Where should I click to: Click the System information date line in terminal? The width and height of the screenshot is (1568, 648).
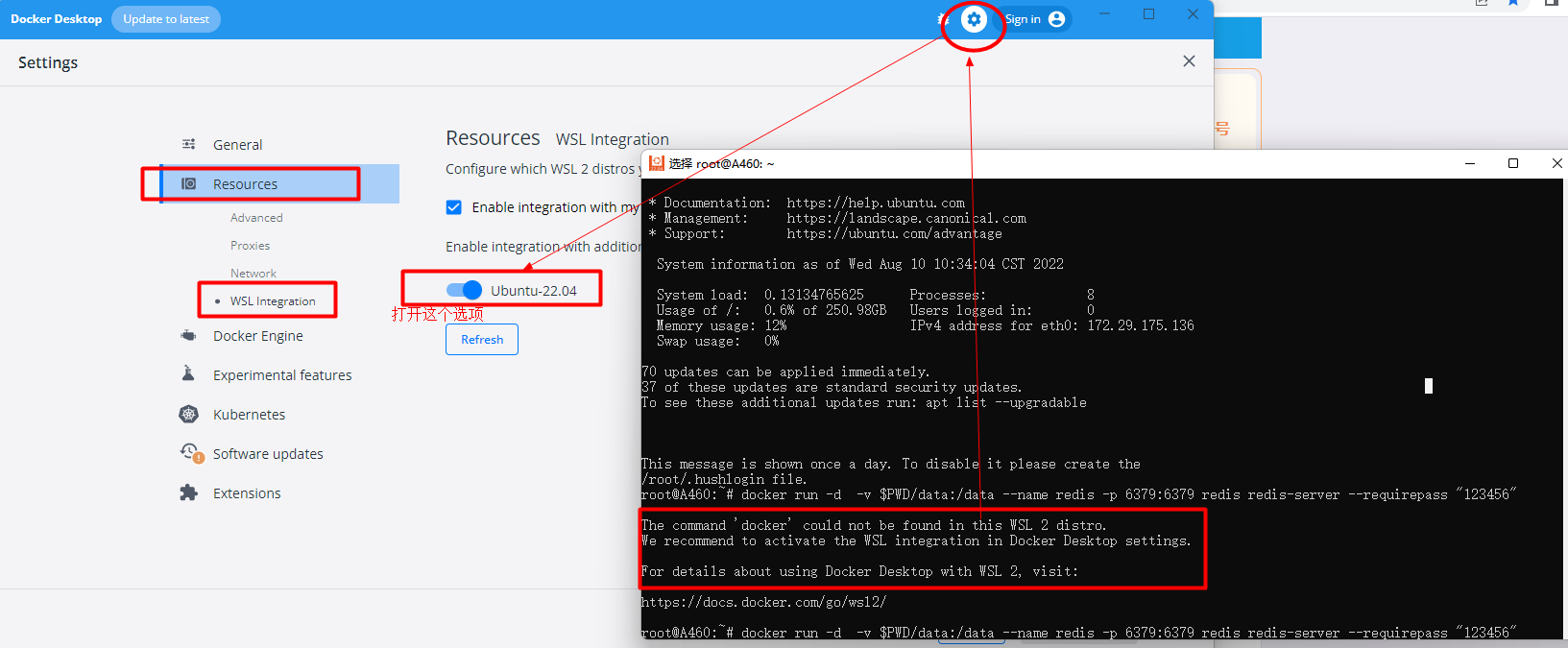point(860,264)
